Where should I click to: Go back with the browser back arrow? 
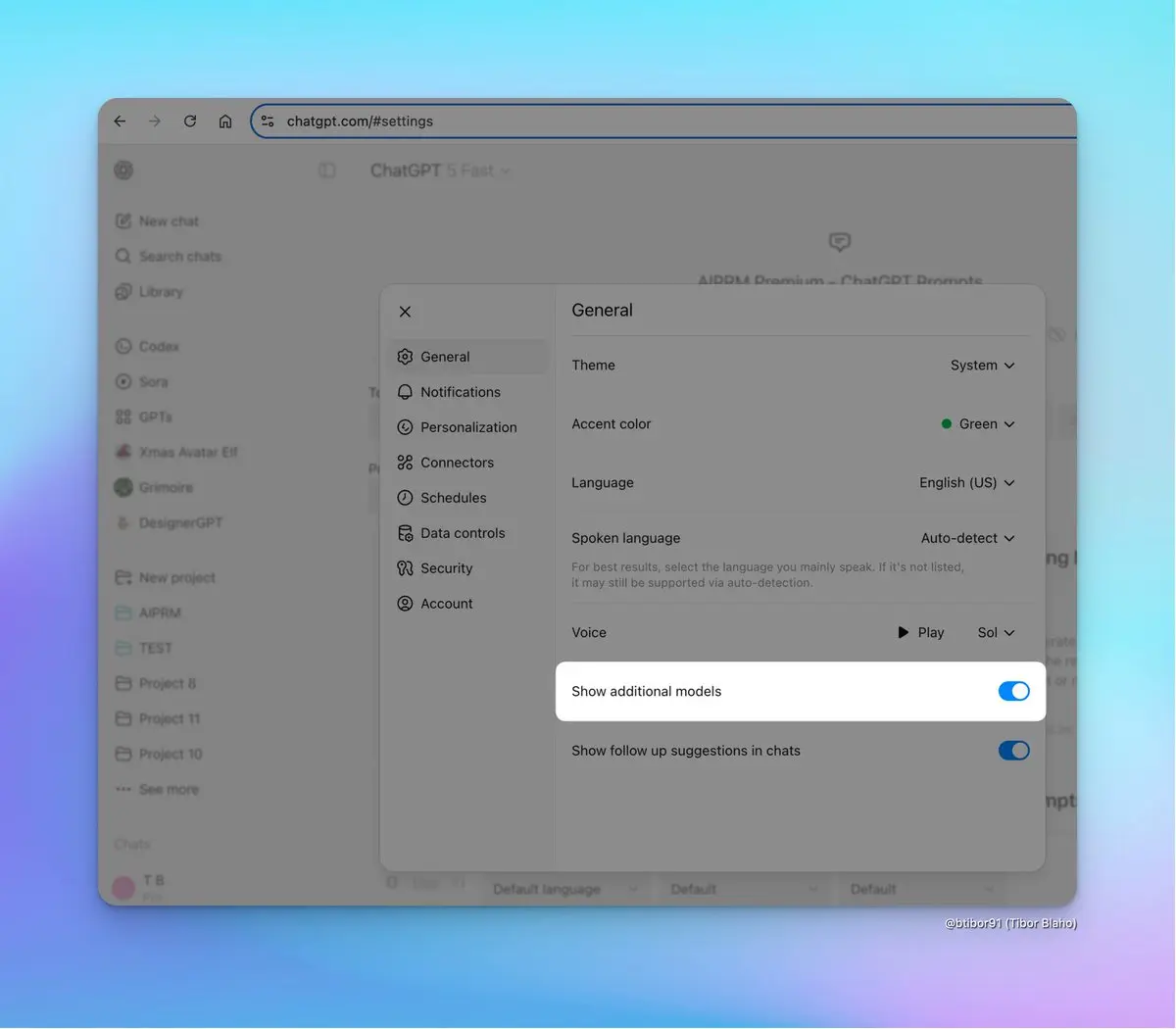pos(120,122)
